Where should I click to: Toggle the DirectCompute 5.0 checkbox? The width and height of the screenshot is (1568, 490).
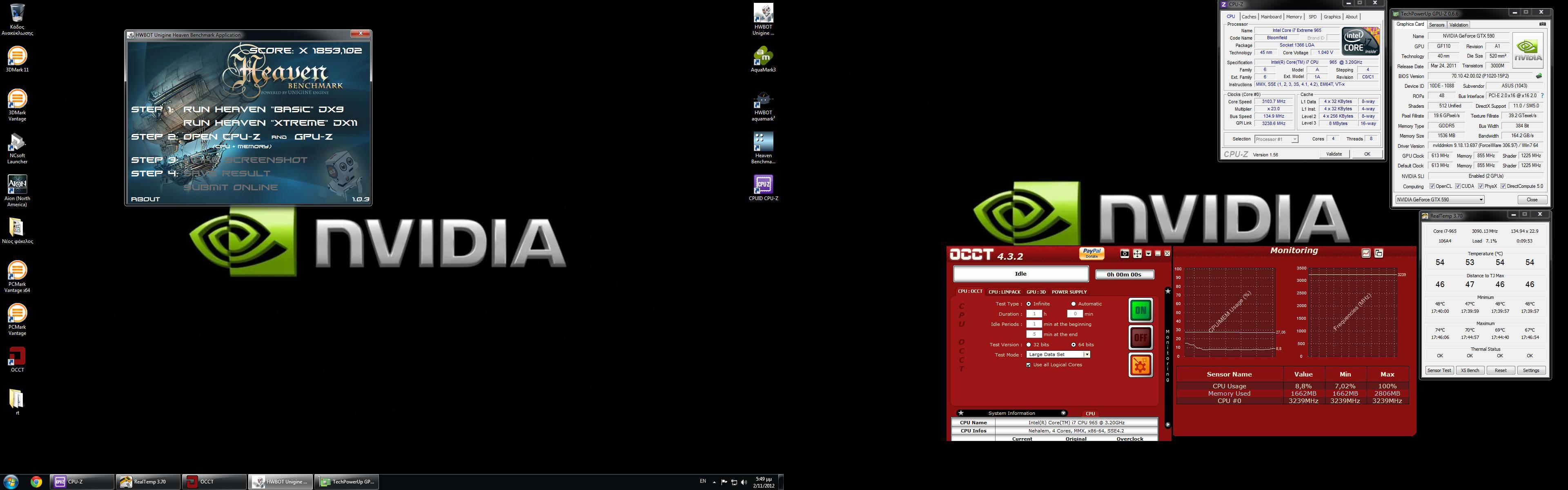(x=1503, y=186)
